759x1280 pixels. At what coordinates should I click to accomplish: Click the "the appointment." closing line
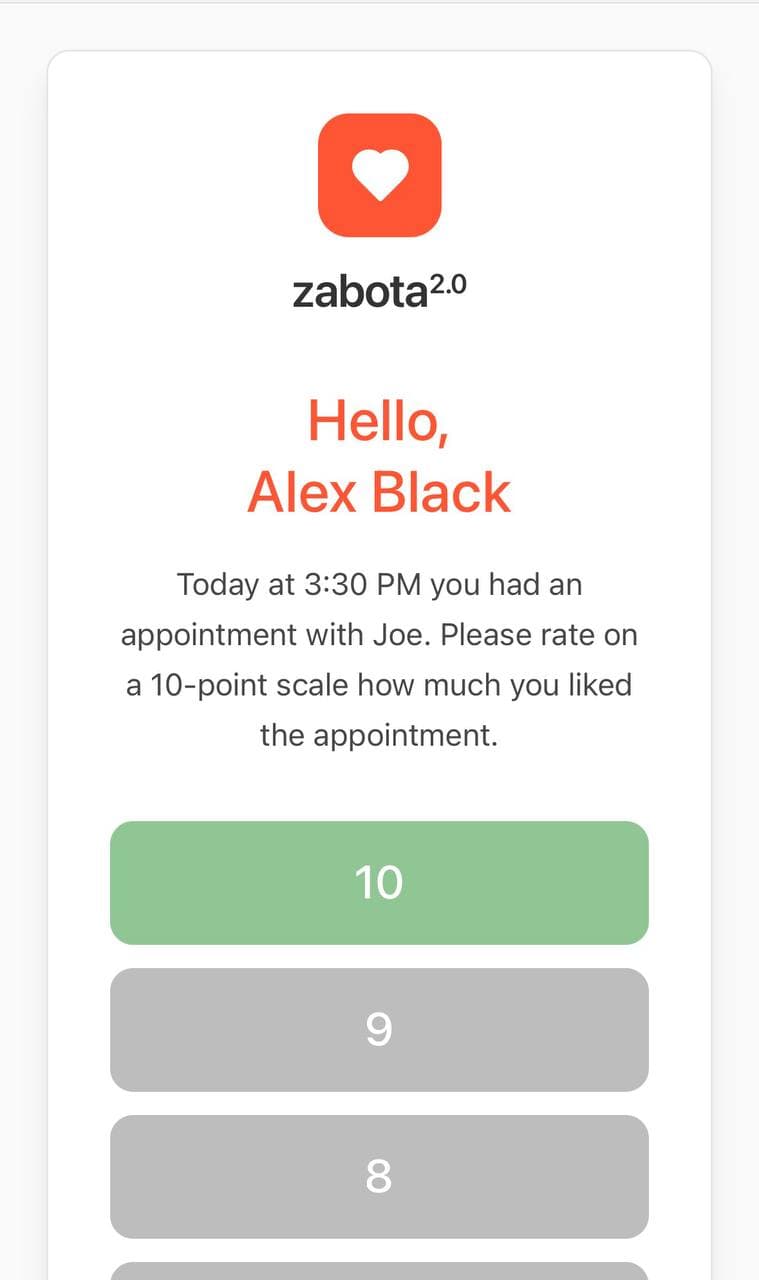click(379, 737)
